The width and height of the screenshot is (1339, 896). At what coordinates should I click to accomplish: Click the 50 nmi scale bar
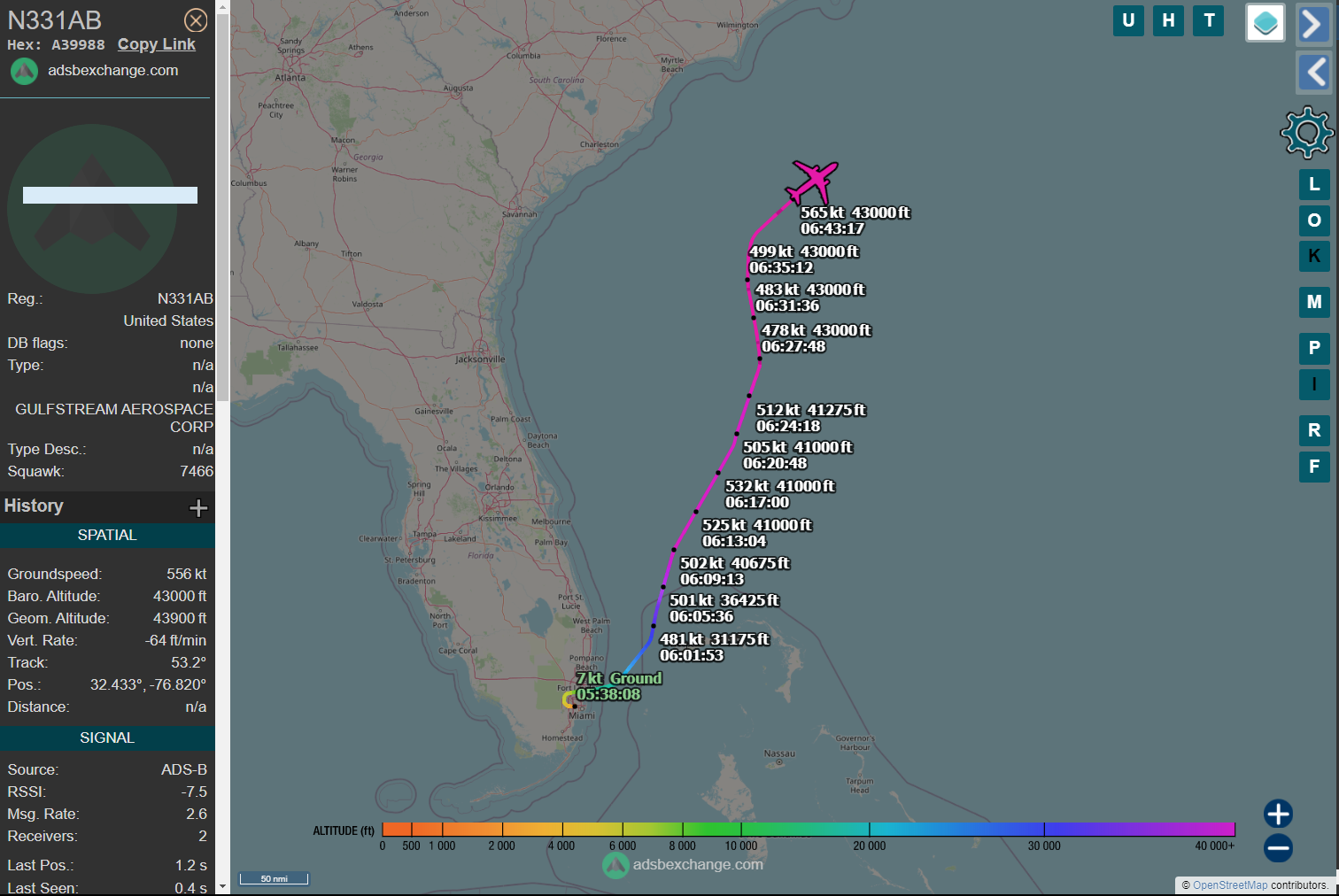[x=275, y=878]
